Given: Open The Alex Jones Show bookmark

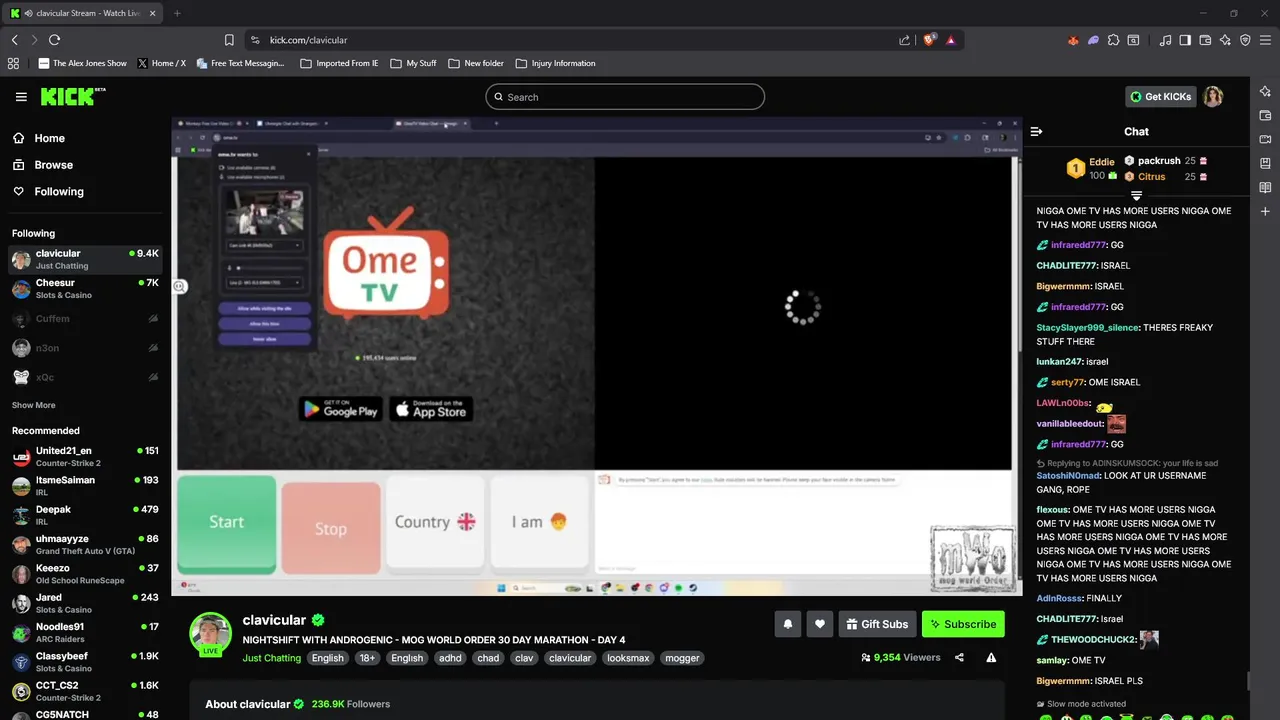Looking at the screenshot, I should 83,63.
